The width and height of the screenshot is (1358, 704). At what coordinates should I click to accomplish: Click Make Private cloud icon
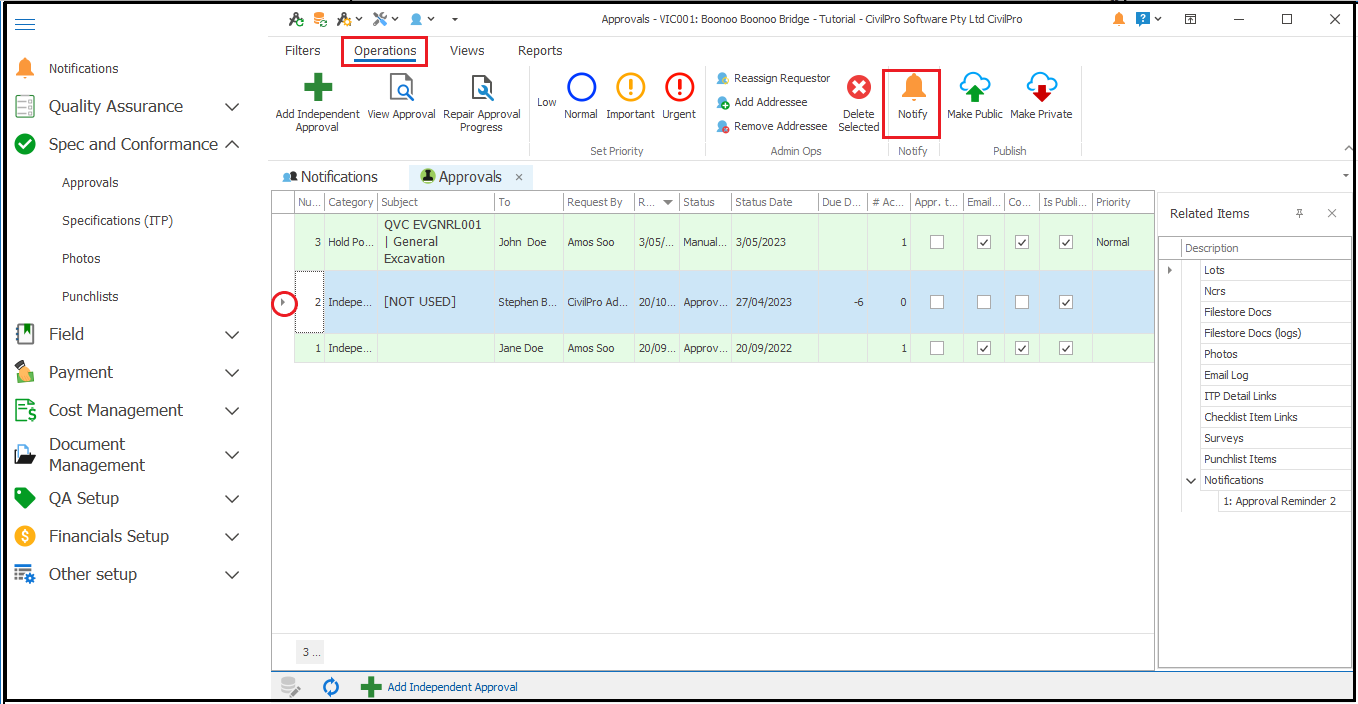click(1041, 88)
